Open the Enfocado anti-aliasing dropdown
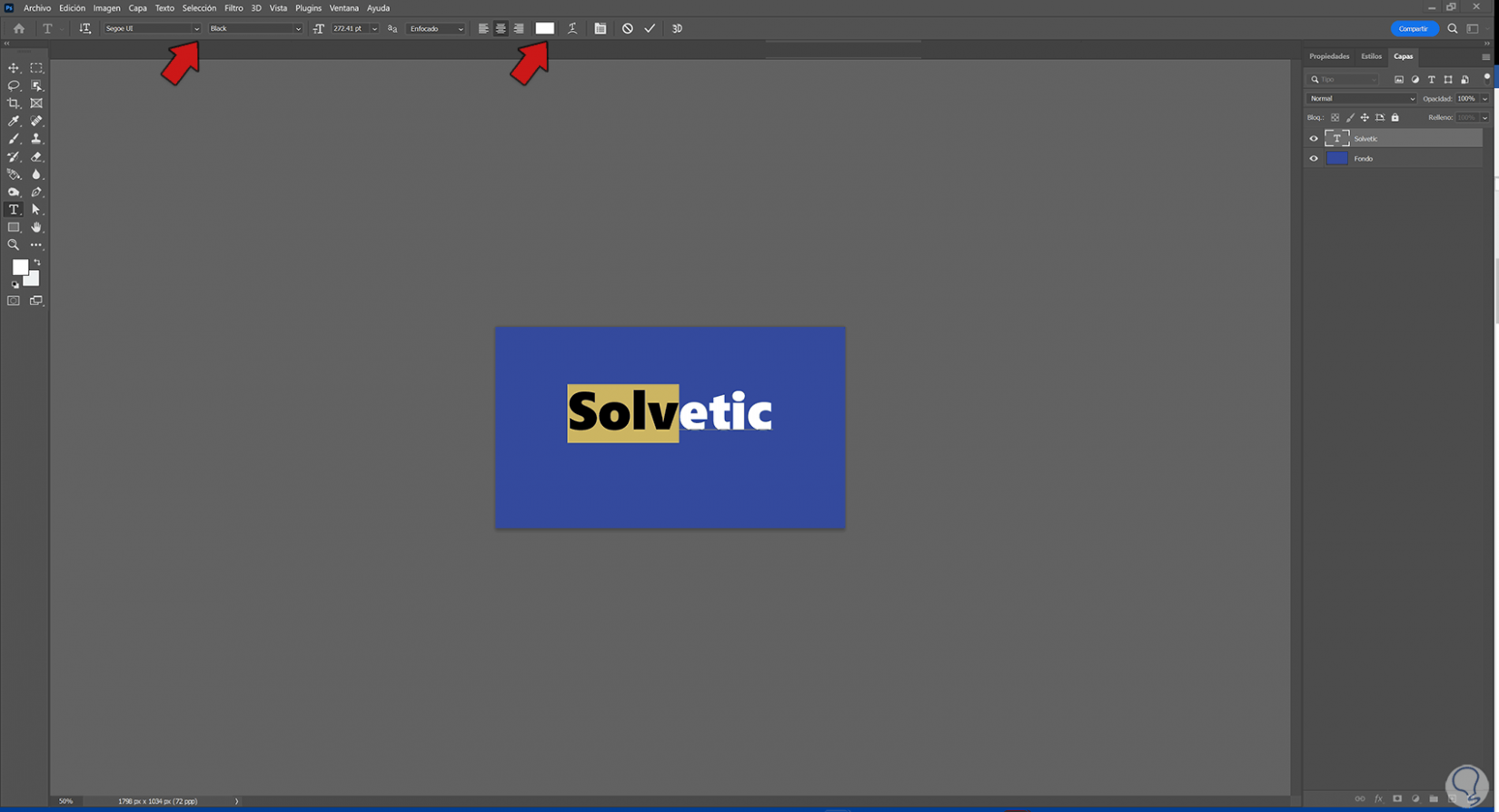Viewport: 1499px width, 812px height. (435, 28)
